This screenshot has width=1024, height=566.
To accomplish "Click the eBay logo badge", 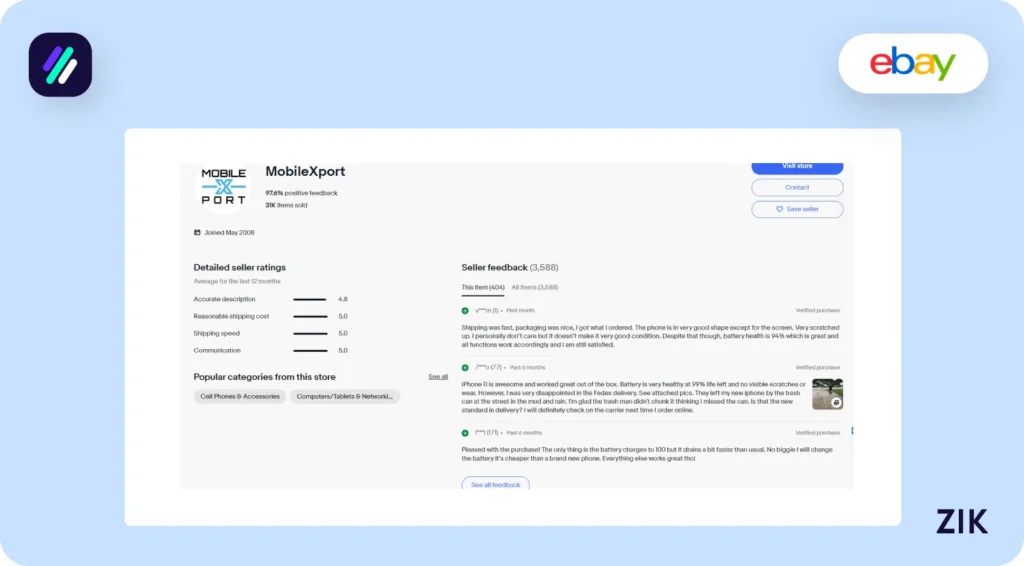I will (x=912, y=64).
